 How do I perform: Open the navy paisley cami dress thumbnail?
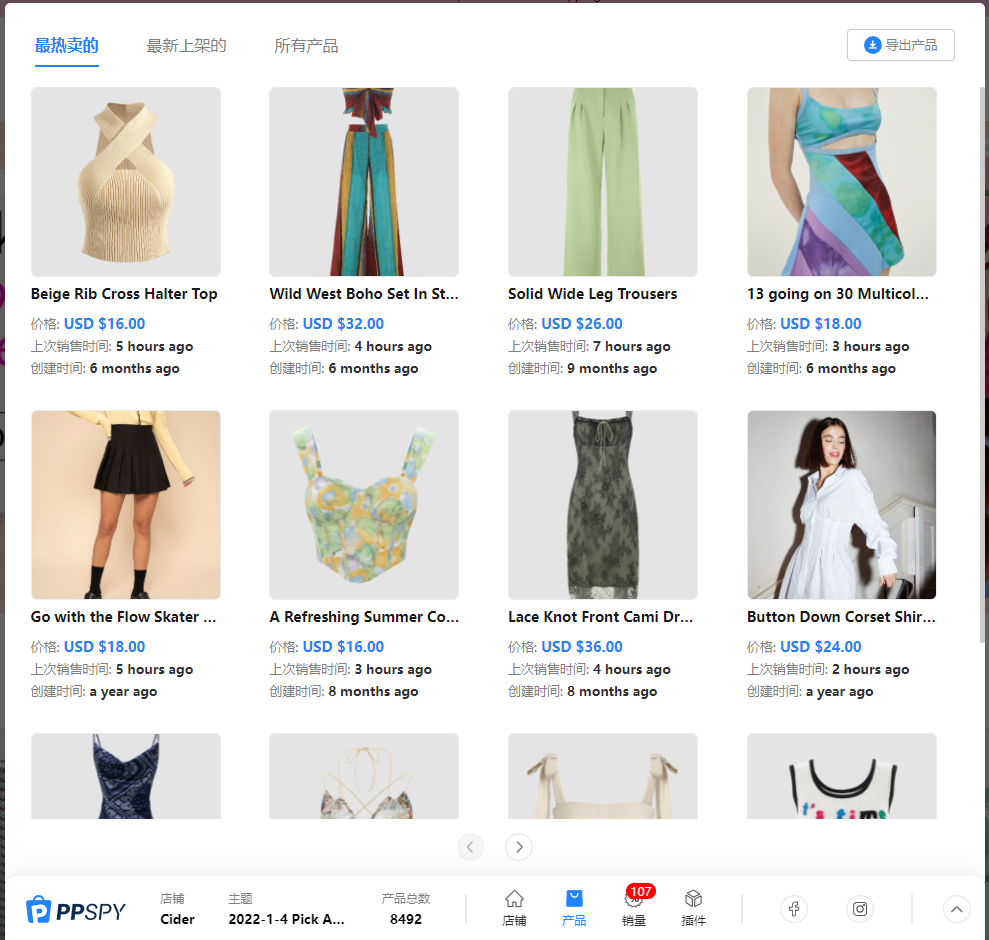point(126,776)
